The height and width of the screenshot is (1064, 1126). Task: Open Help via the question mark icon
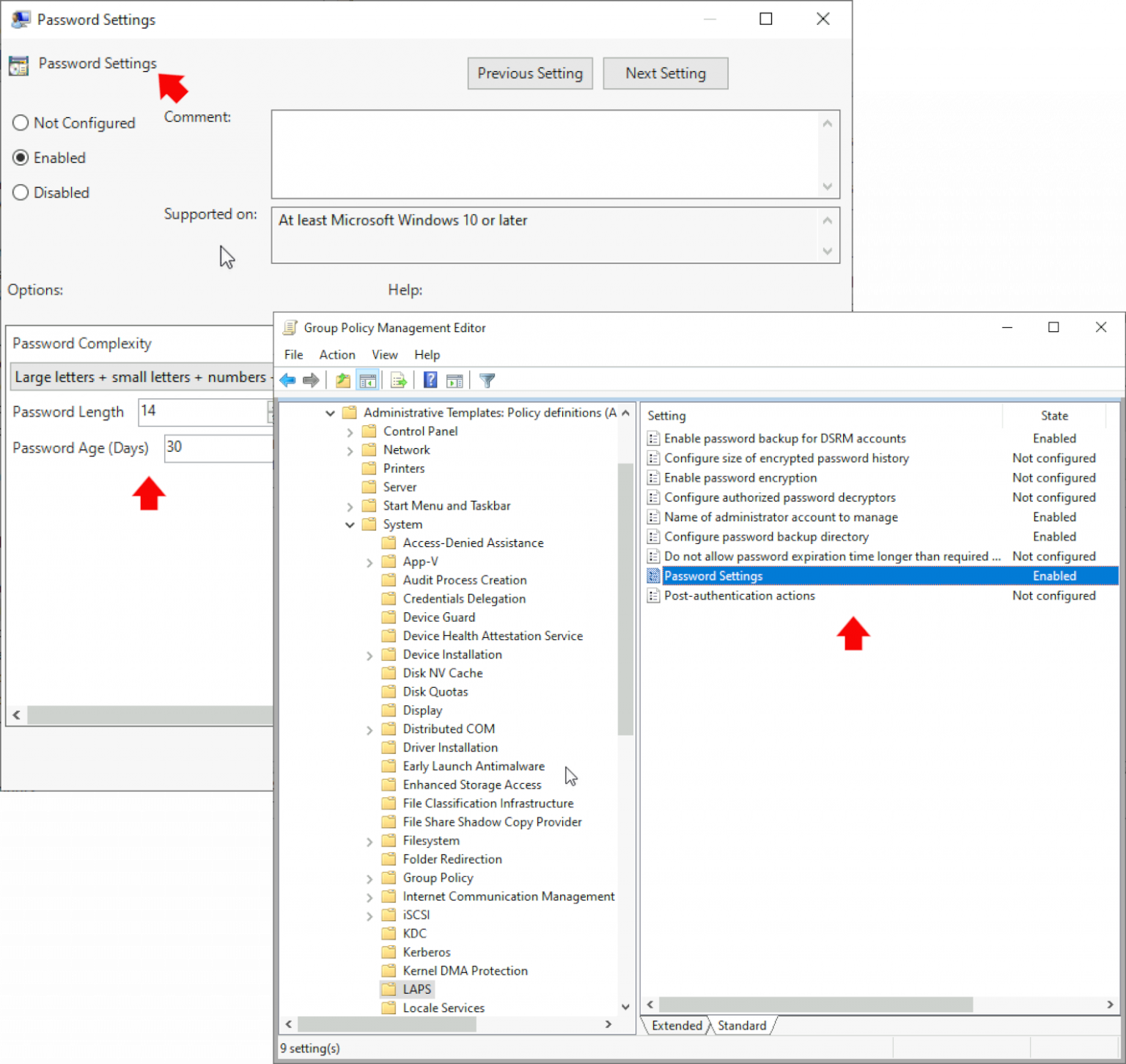pos(430,380)
